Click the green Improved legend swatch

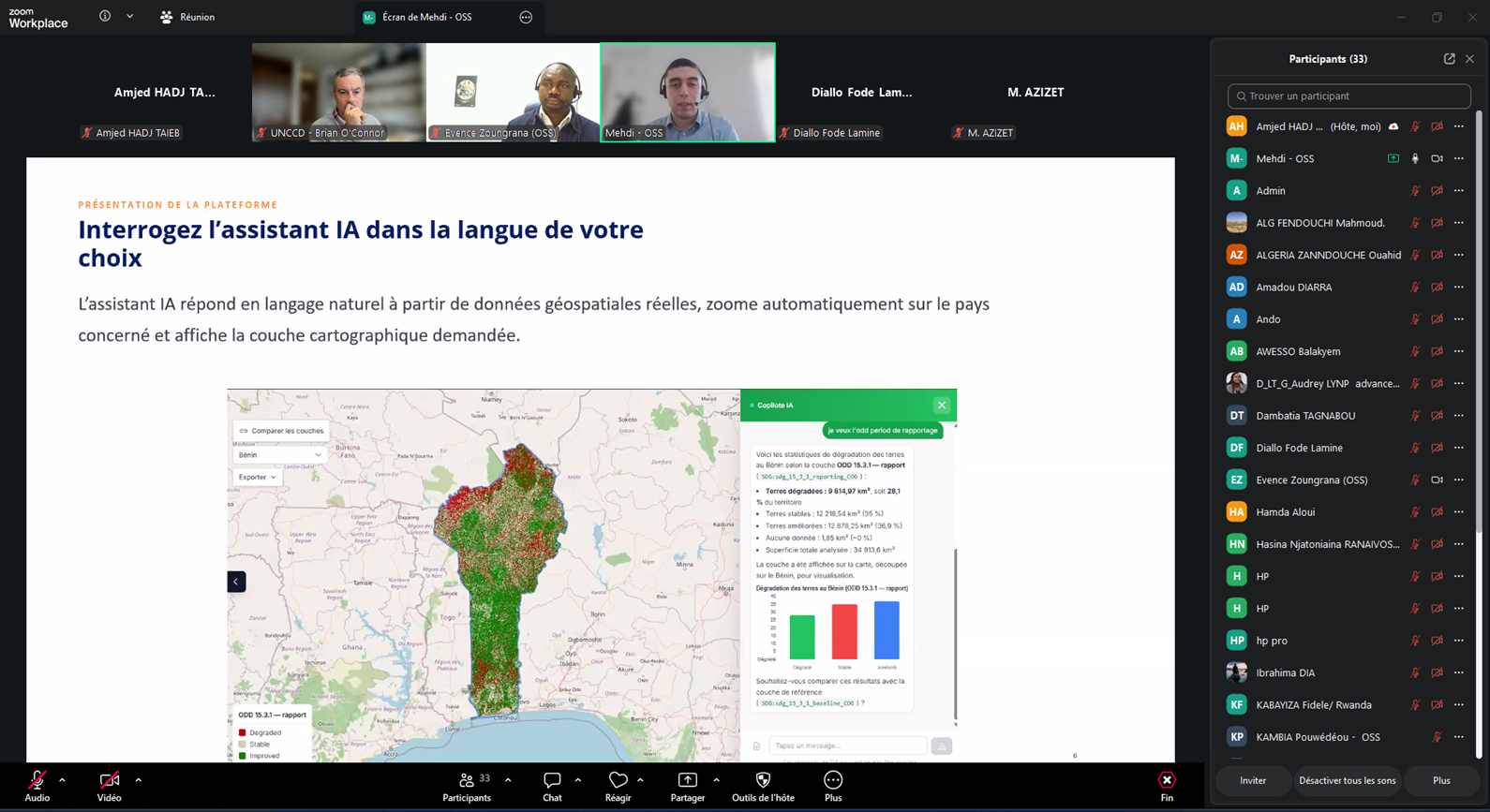242,756
